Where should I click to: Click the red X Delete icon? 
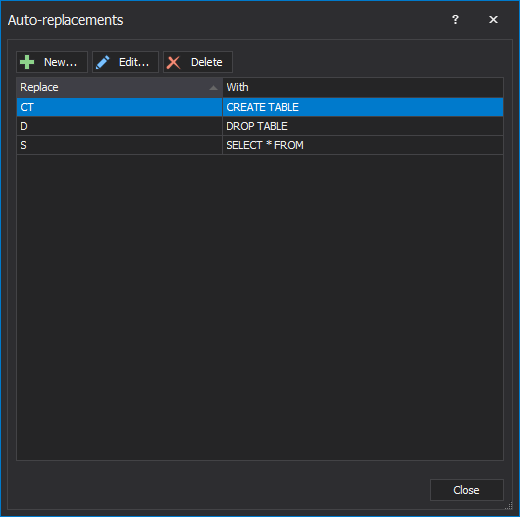(x=174, y=62)
